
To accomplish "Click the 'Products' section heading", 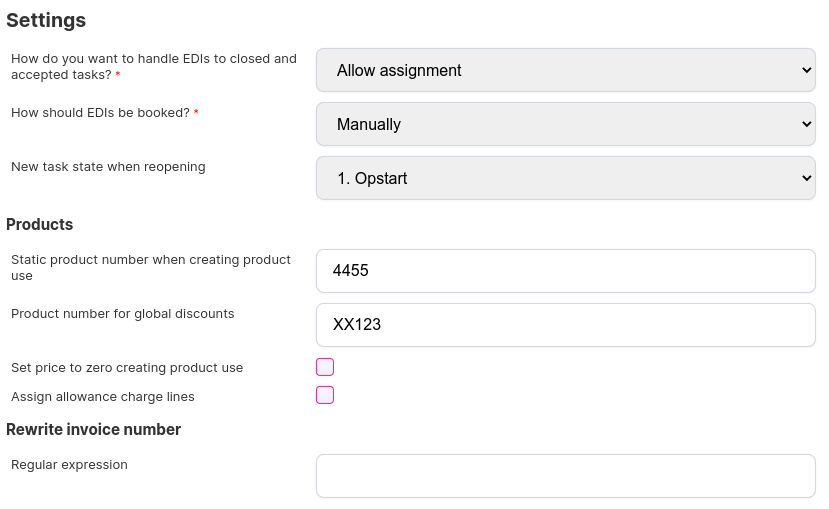I will click(x=40, y=224).
